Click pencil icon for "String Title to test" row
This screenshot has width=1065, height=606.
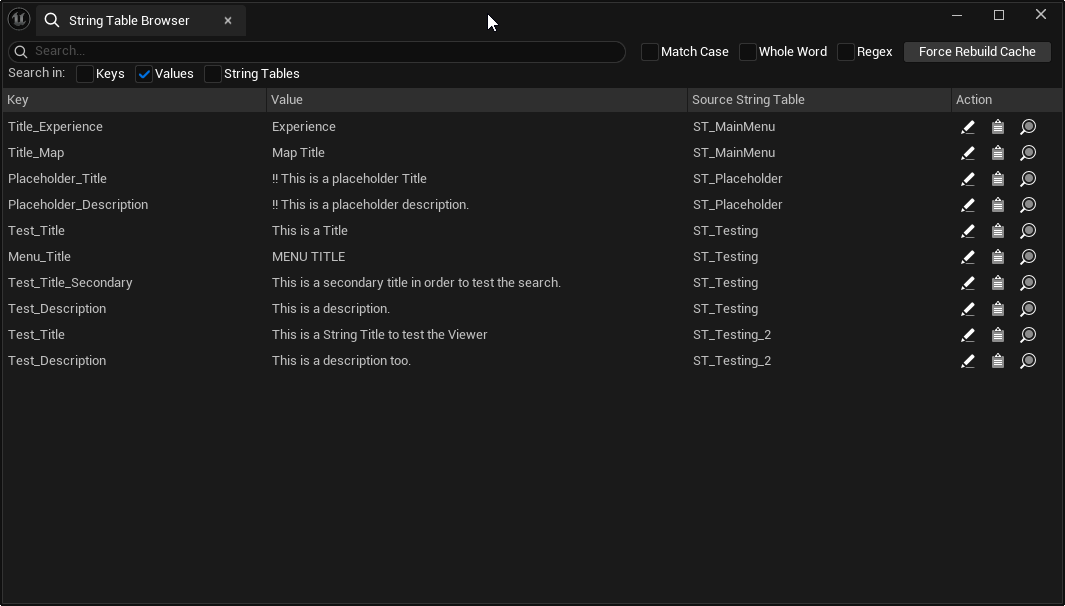point(968,335)
